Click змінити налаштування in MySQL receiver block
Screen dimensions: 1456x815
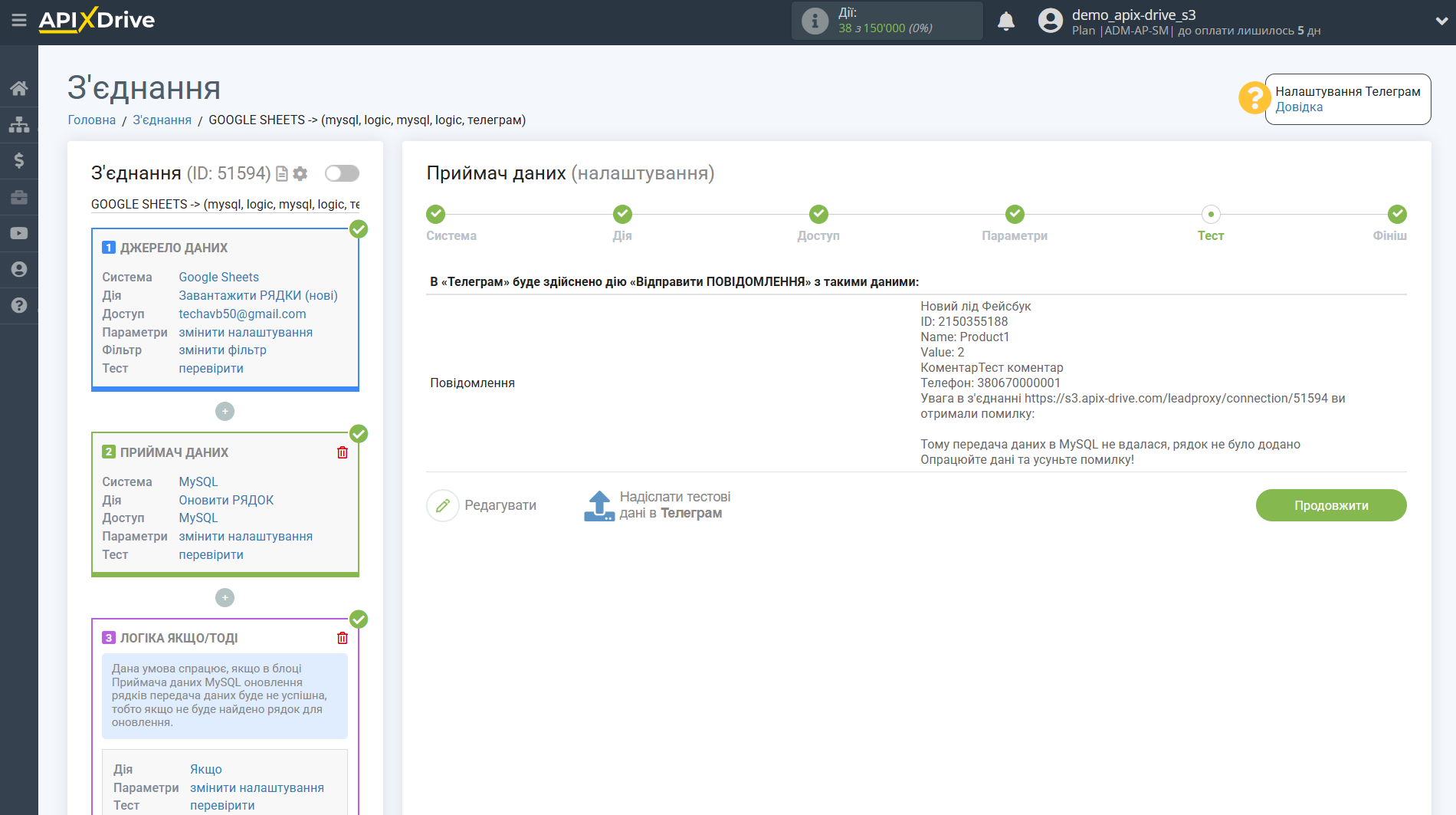[x=245, y=536]
